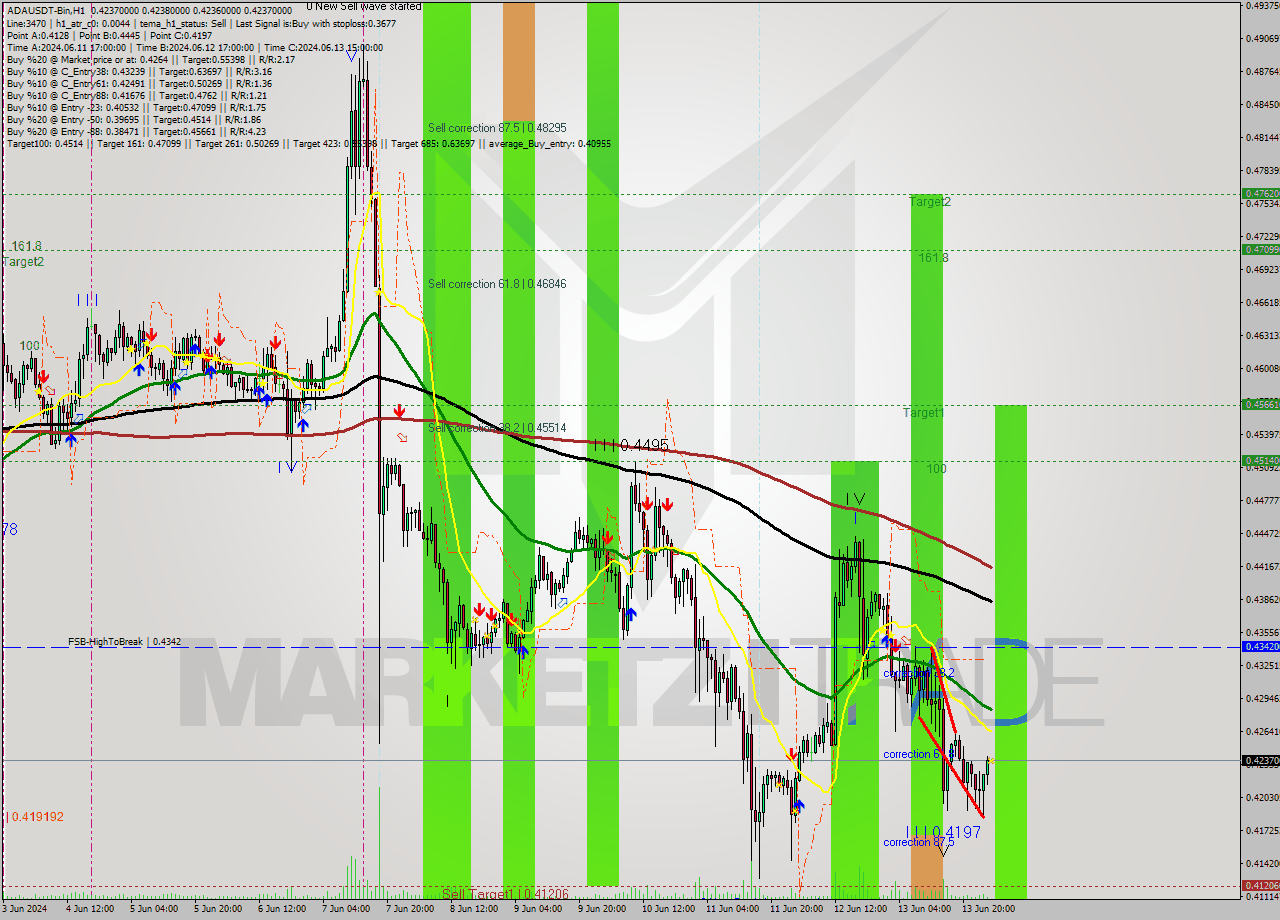The image size is (1280, 920).
Task: Select the 'Line:3470 | h1_atr_c0' info line
Action: 200,23
